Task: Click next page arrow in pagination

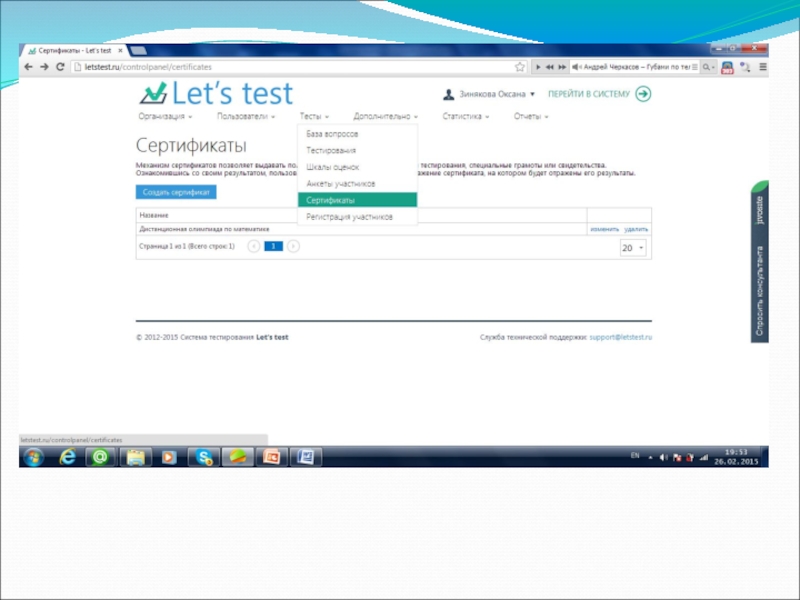Action: click(293, 246)
